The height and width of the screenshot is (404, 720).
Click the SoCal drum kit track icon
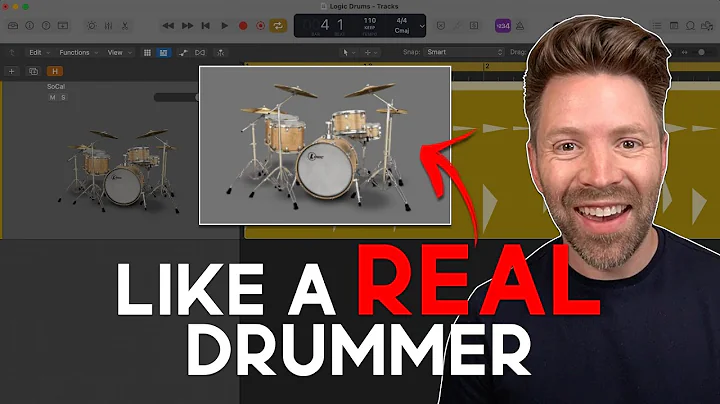pos(120,171)
